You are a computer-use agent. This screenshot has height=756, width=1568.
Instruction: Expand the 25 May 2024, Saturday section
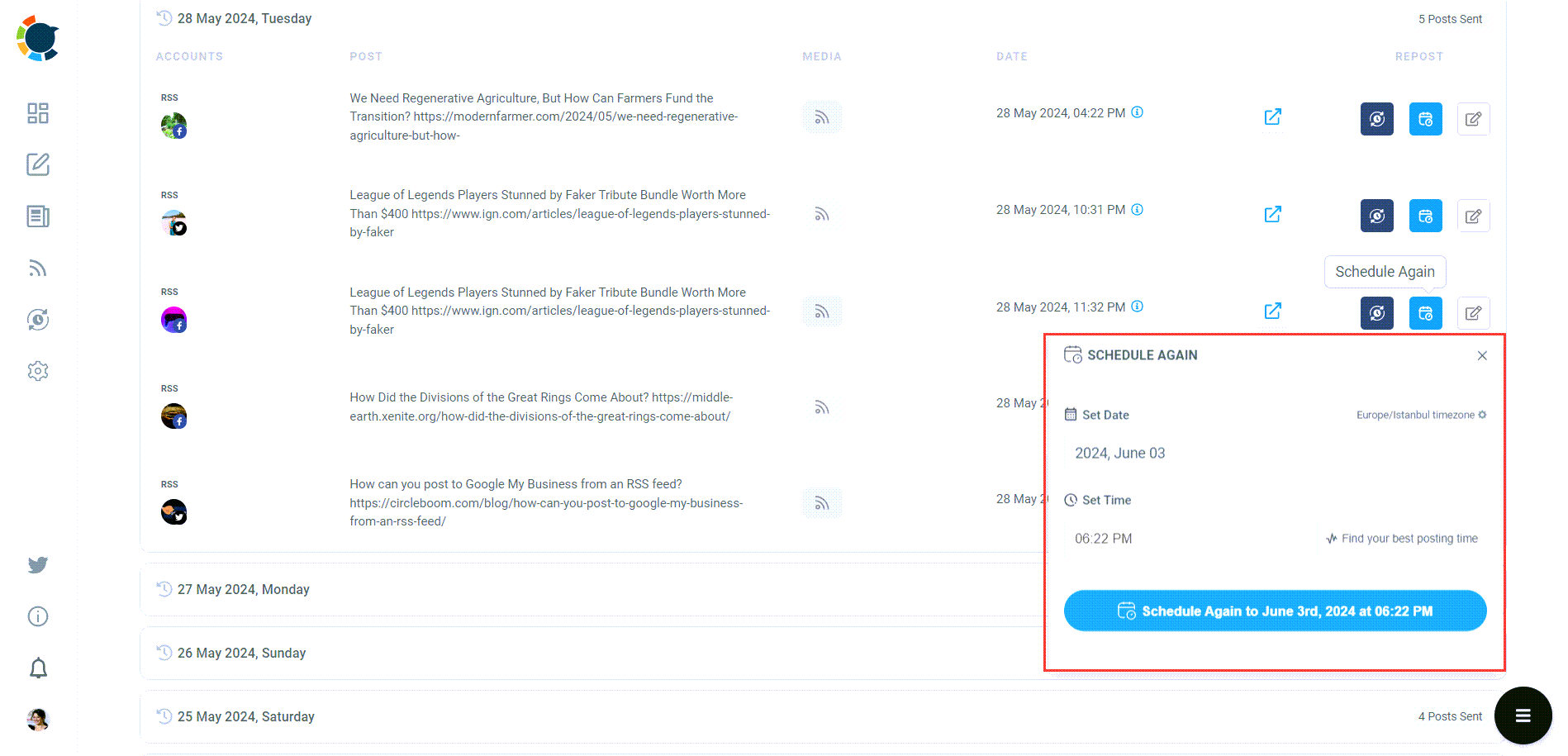coord(246,716)
